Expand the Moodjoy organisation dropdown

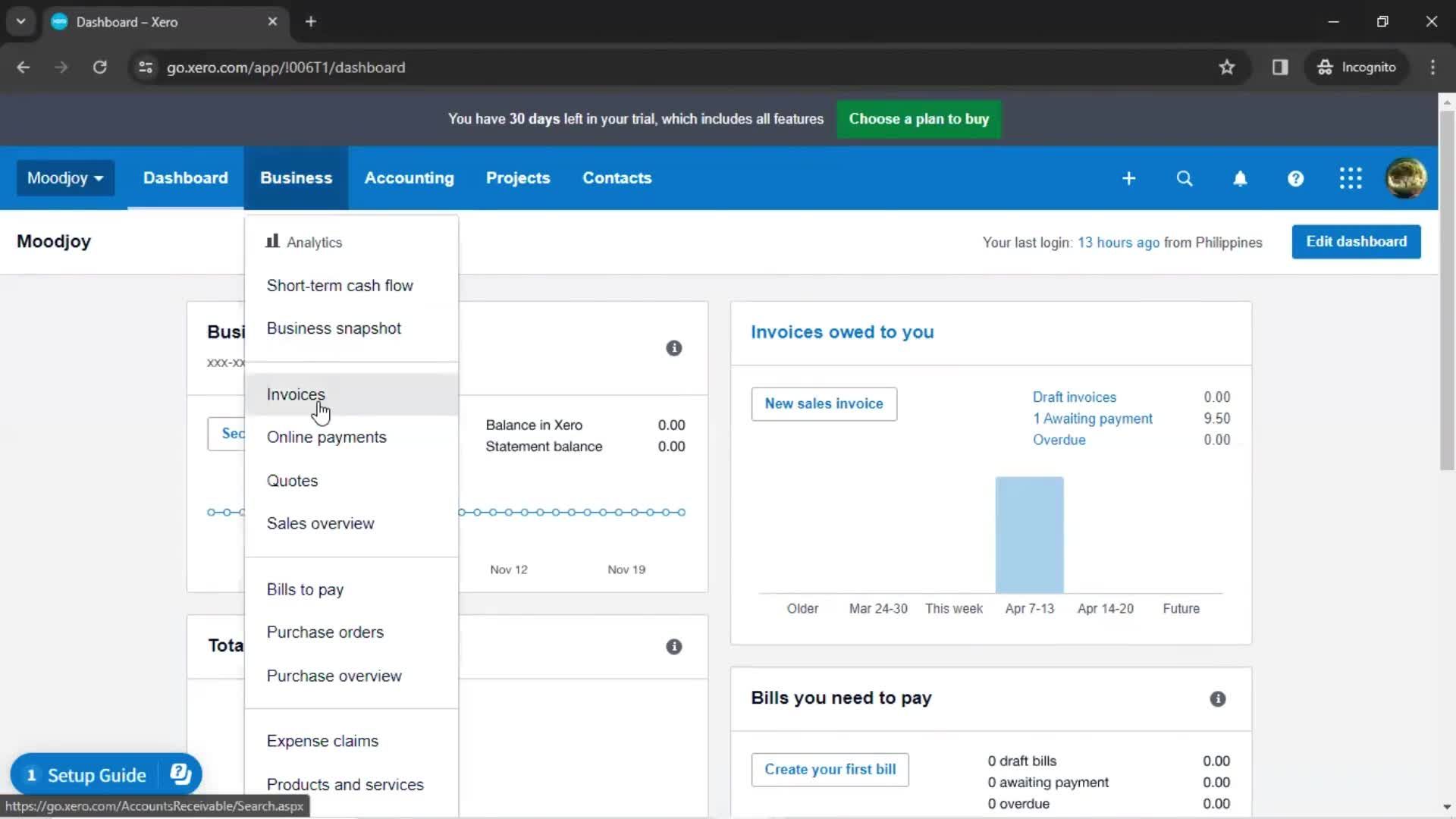pyautogui.click(x=65, y=178)
